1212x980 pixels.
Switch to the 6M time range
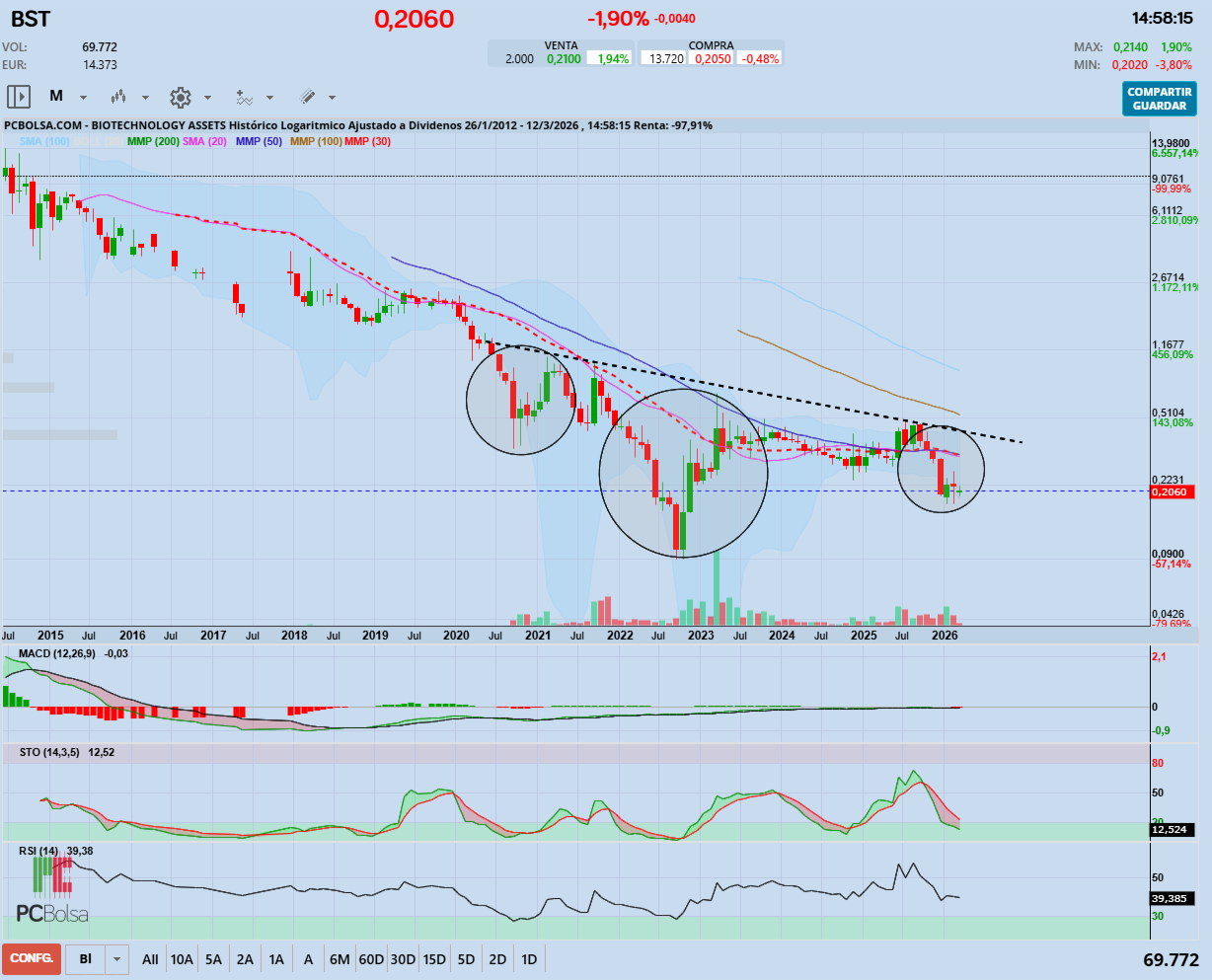tap(340, 959)
